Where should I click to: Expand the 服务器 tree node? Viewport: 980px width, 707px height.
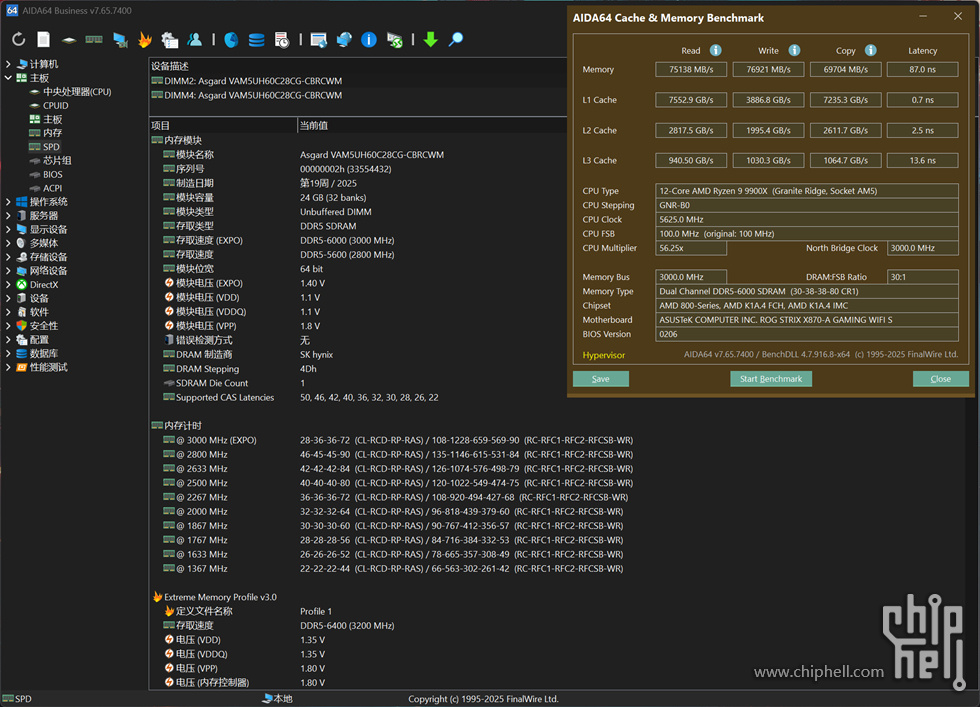point(8,215)
